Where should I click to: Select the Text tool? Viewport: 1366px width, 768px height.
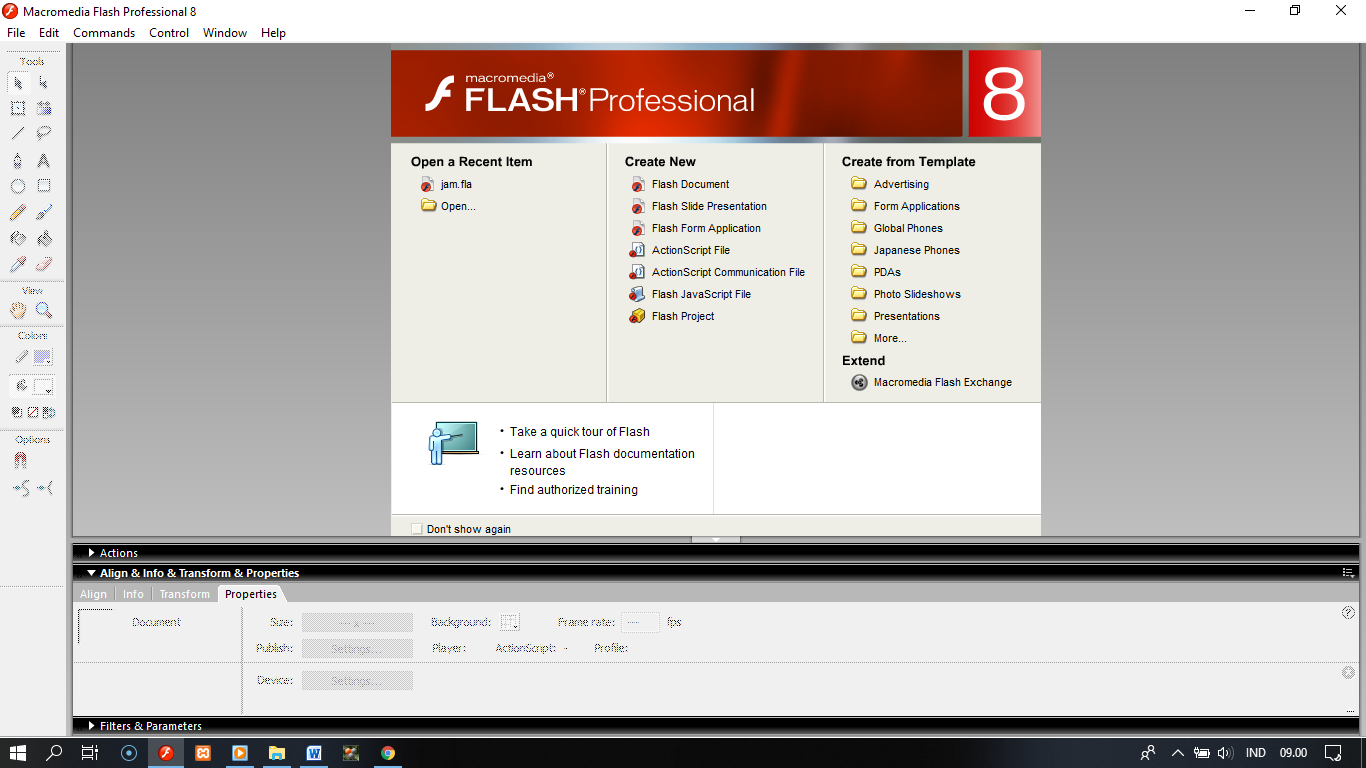44,160
